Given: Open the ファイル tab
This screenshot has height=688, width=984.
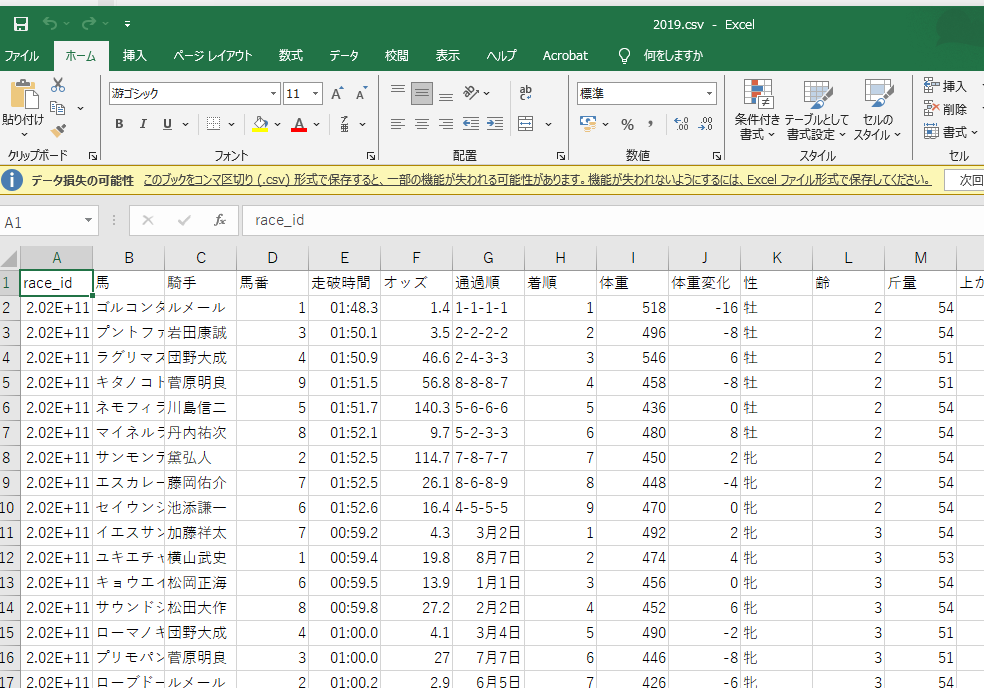Looking at the screenshot, I should [x=22, y=55].
